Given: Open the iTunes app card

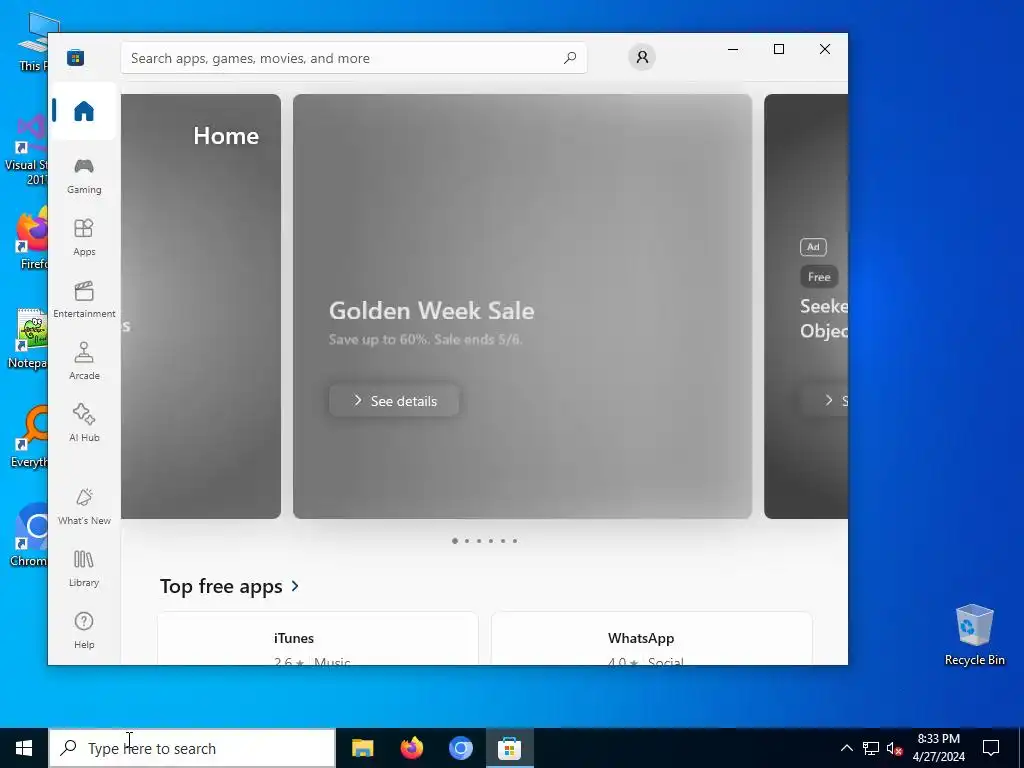Looking at the screenshot, I should [317, 639].
